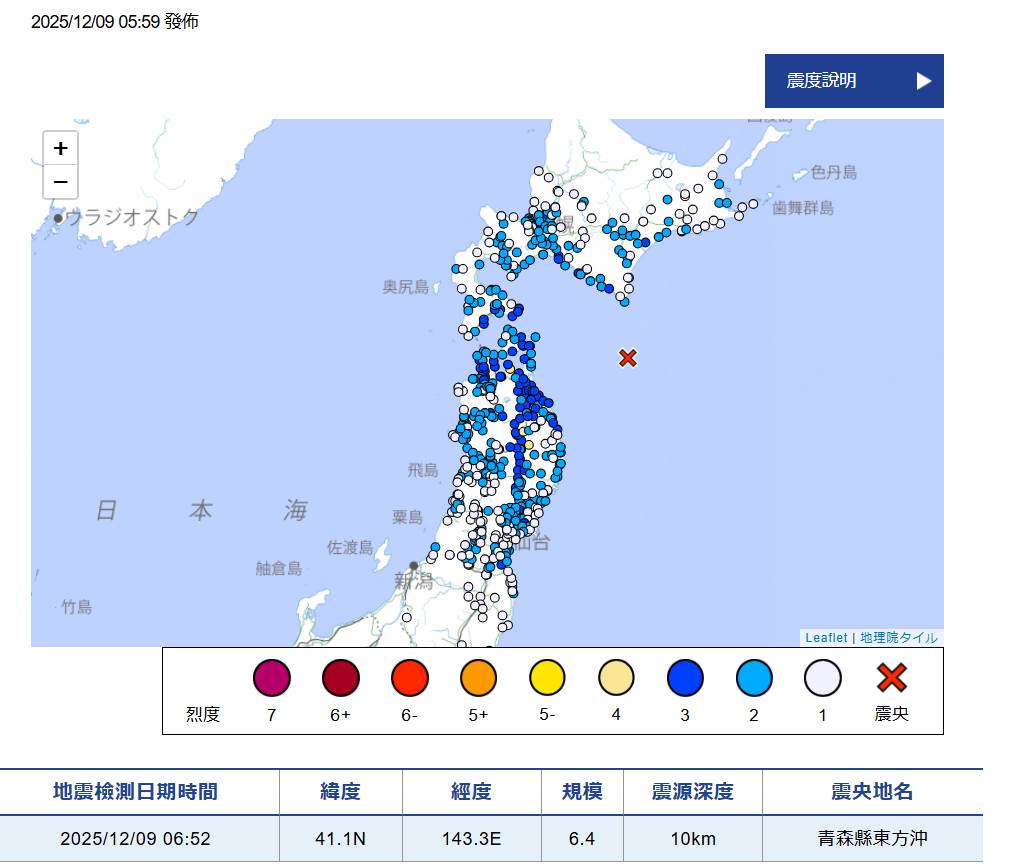Open the 地理院タイル attribution link
This screenshot has height=866, width=1009.
point(898,638)
